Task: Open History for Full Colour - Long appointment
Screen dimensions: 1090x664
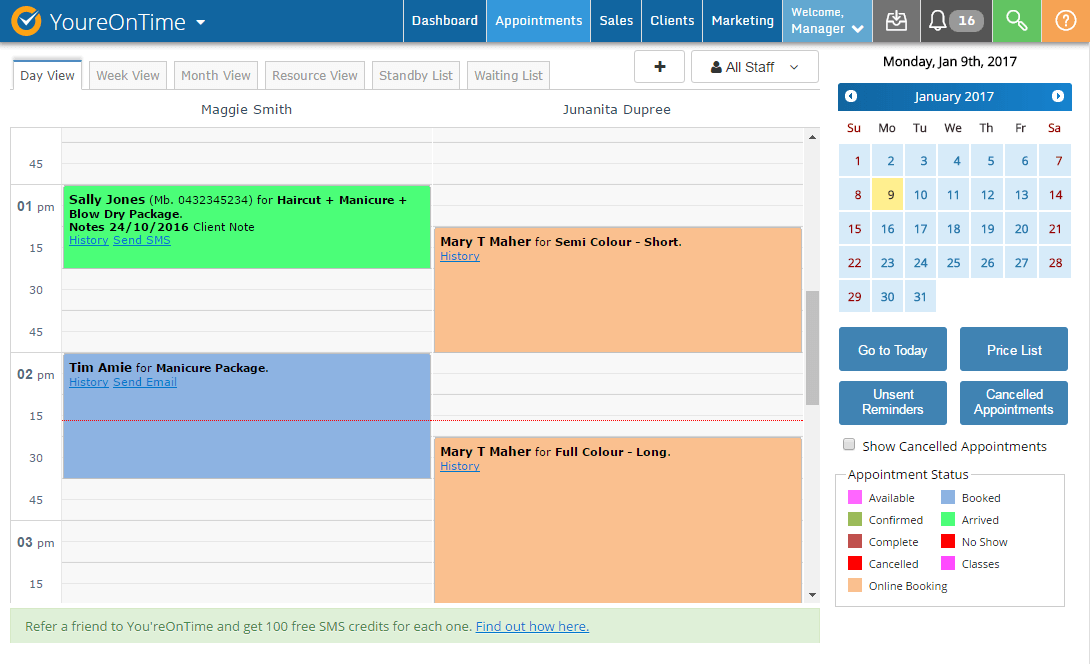Action: [x=459, y=467]
